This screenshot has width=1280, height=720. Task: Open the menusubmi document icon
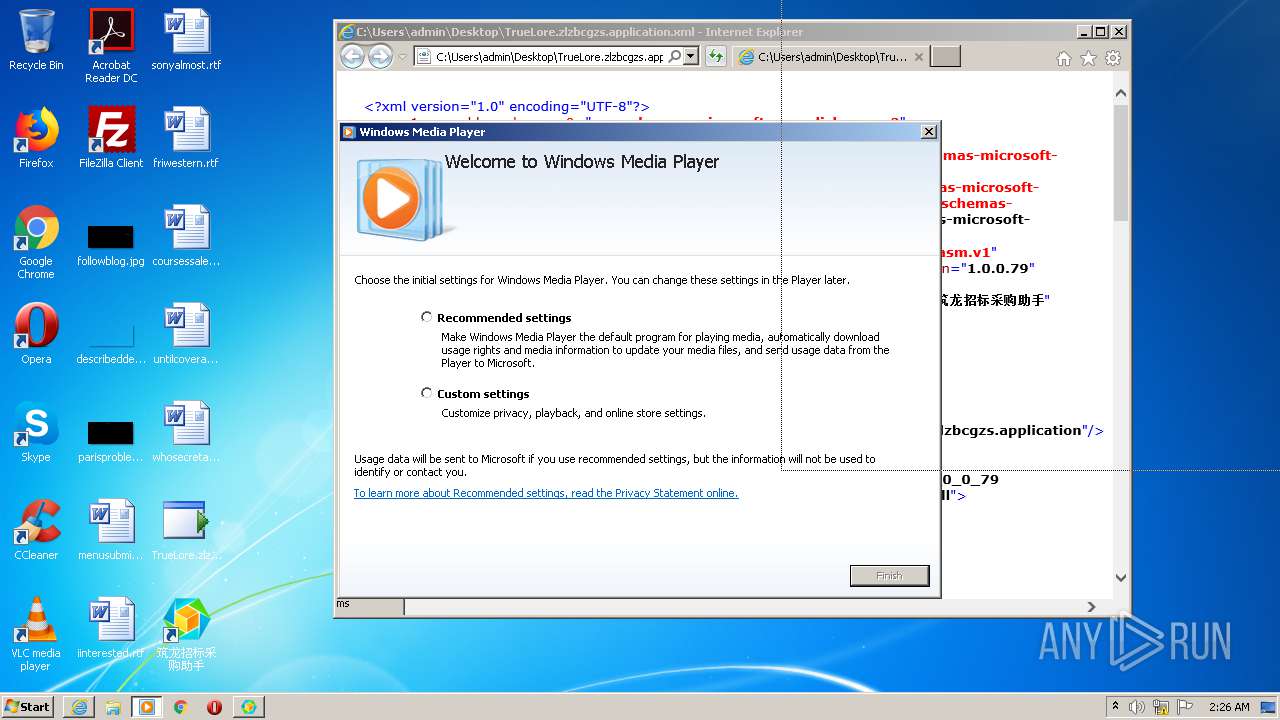point(111,530)
